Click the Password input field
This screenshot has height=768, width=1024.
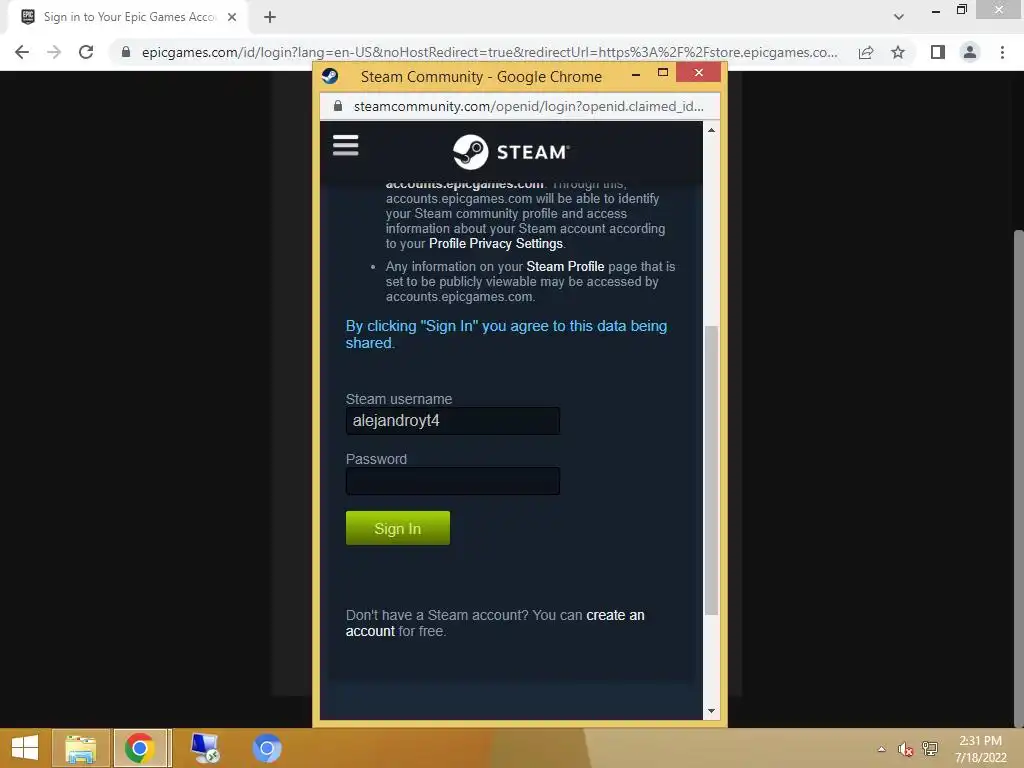point(453,481)
